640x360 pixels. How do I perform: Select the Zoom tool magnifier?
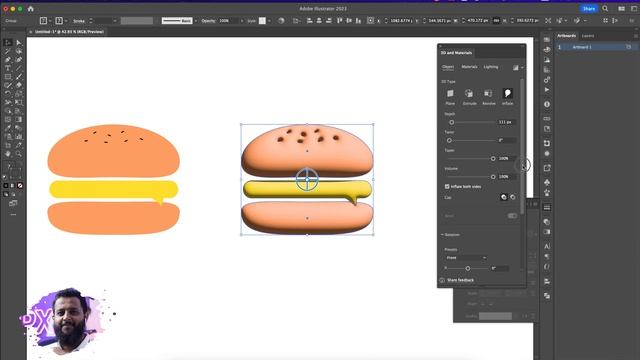click(19, 154)
